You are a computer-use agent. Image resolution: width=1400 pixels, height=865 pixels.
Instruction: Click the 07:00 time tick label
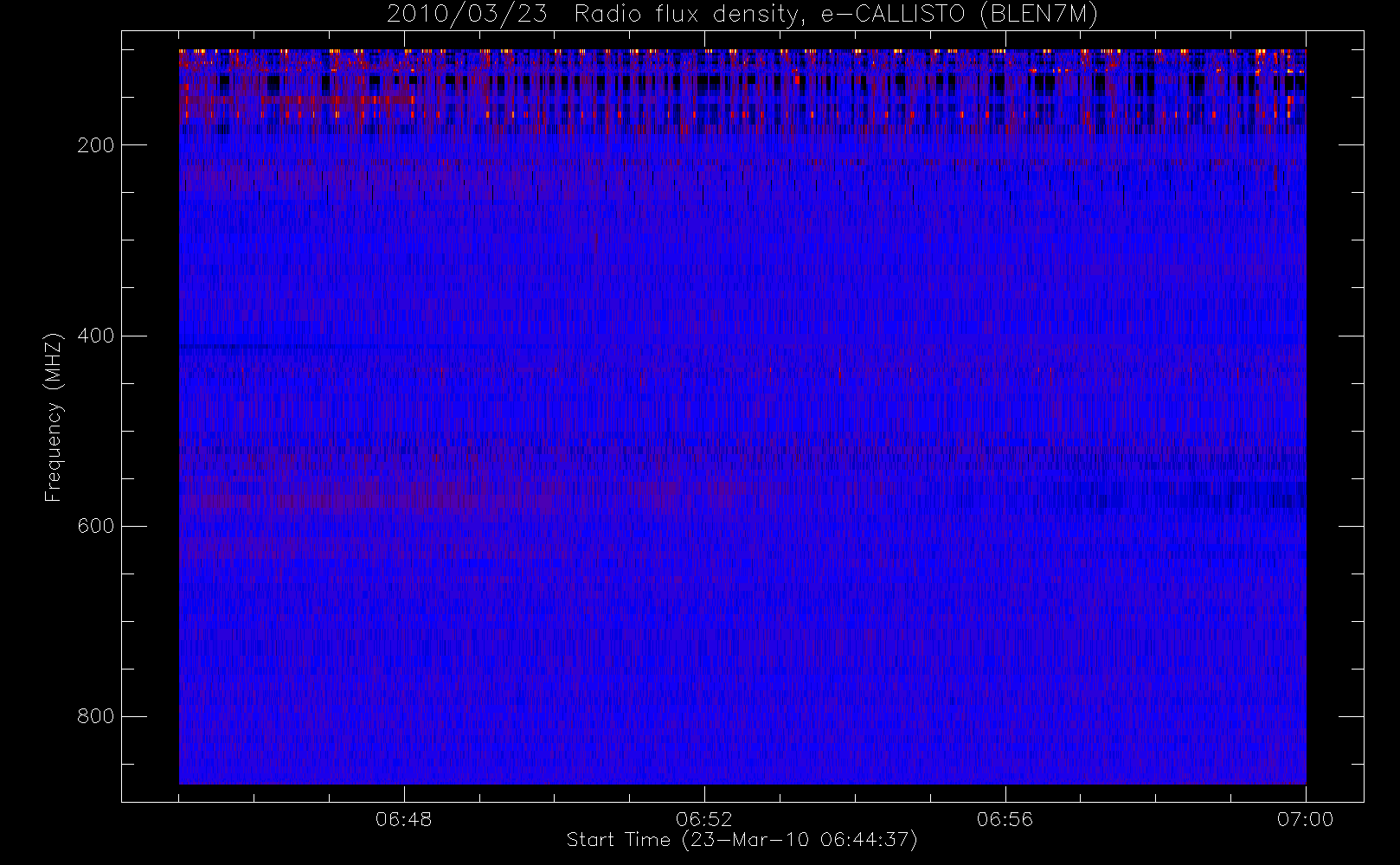pos(1306,819)
